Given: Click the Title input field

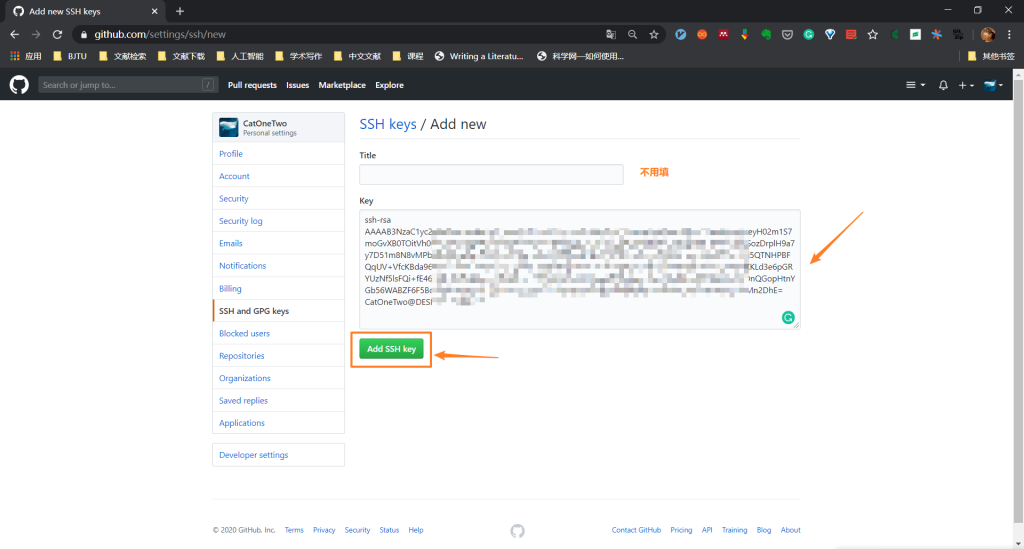Looking at the screenshot, I should coord(491,174).
